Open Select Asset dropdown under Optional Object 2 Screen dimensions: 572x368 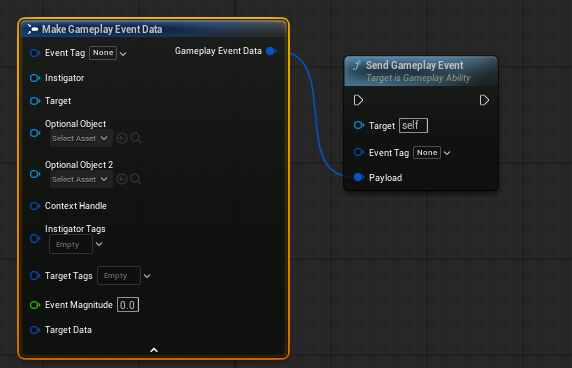tap(81, 179)
